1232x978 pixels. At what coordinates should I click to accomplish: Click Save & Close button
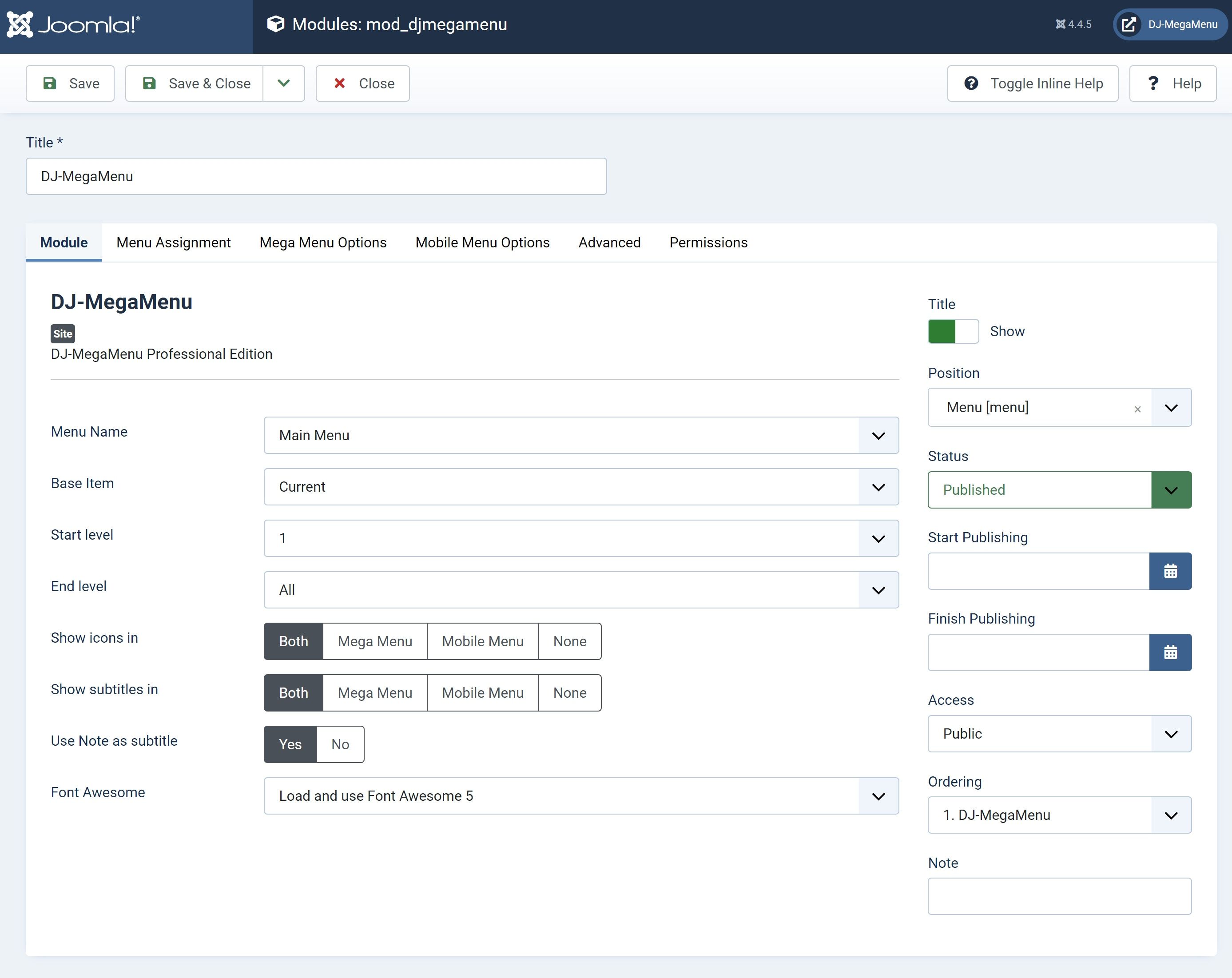tap(194, 83)
